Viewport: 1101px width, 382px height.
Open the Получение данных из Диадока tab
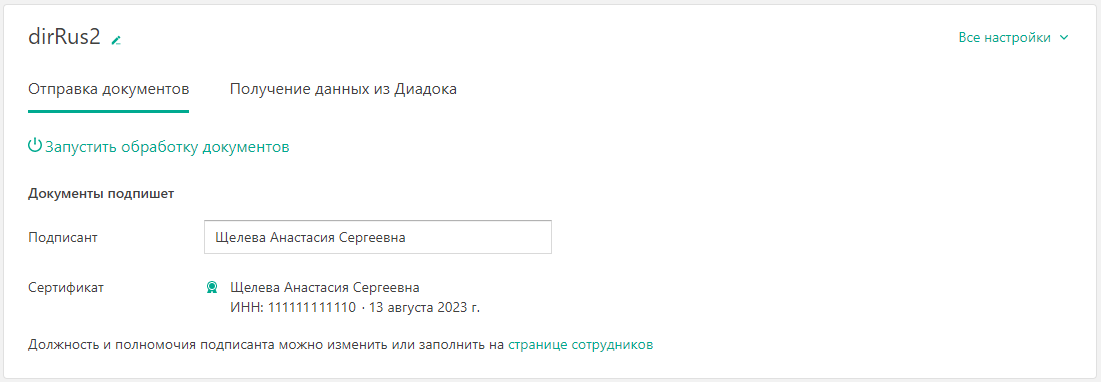[344, 90]
